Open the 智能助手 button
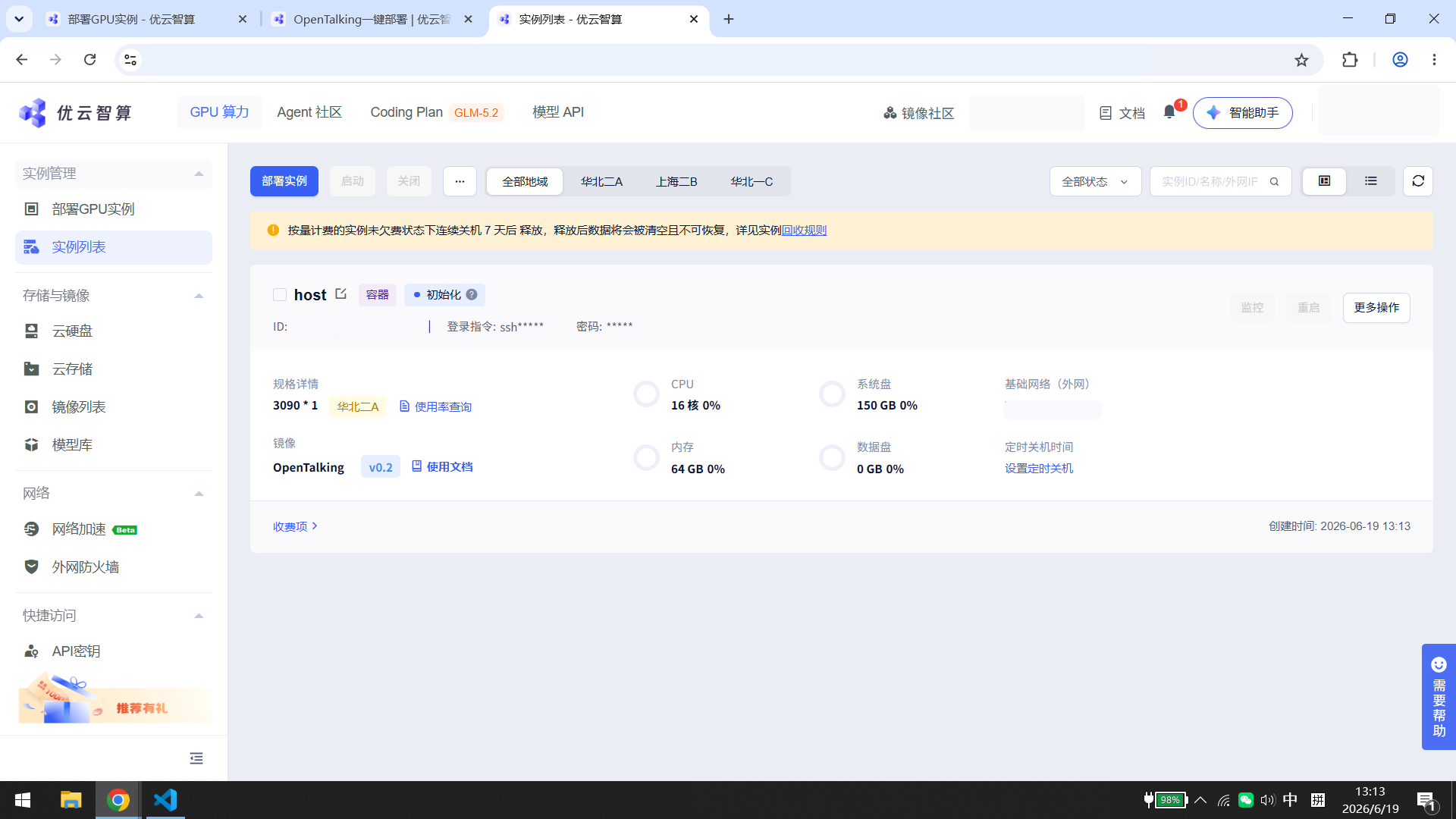The height and width of the screenshot is (819, 1456). point(1242,113)
